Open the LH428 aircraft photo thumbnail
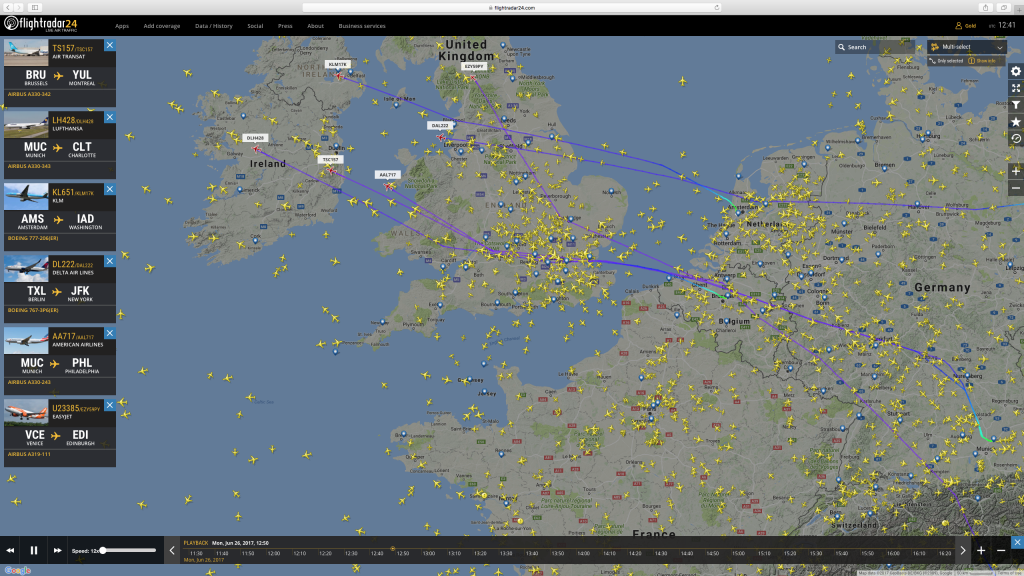 (x=26, y=124)
